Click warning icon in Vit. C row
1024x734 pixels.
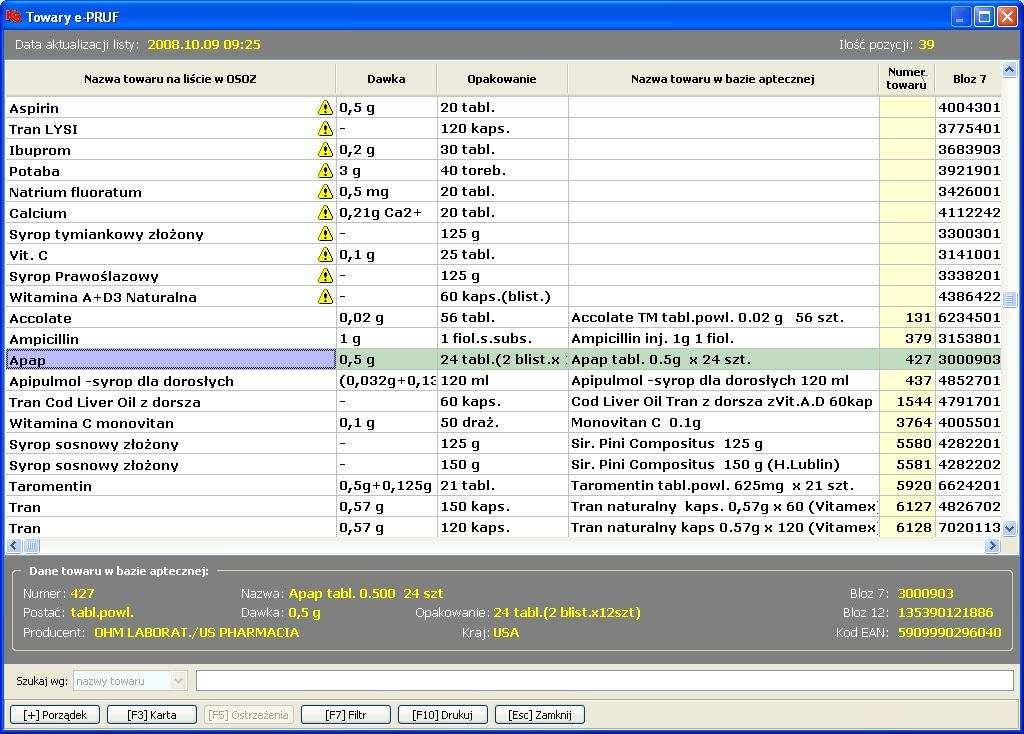pyautogui.click(x=325, y=255)
